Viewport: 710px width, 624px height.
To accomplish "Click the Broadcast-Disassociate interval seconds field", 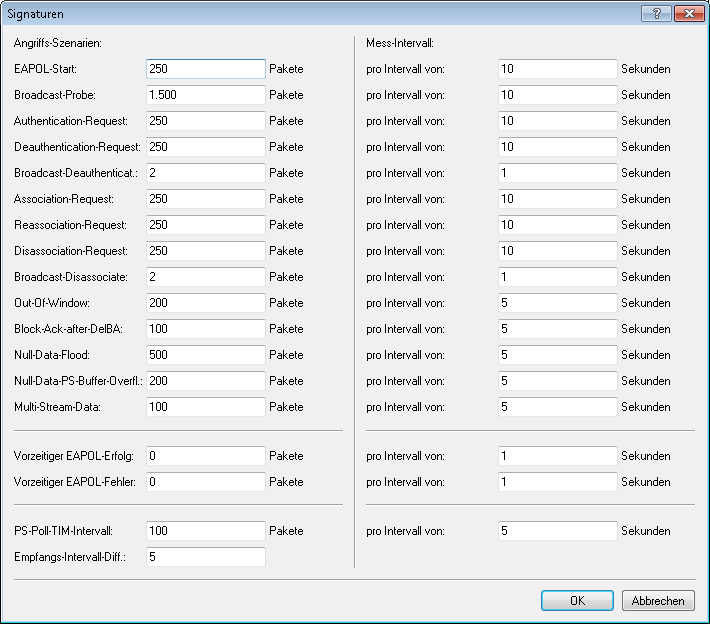I will pos(557,277).
